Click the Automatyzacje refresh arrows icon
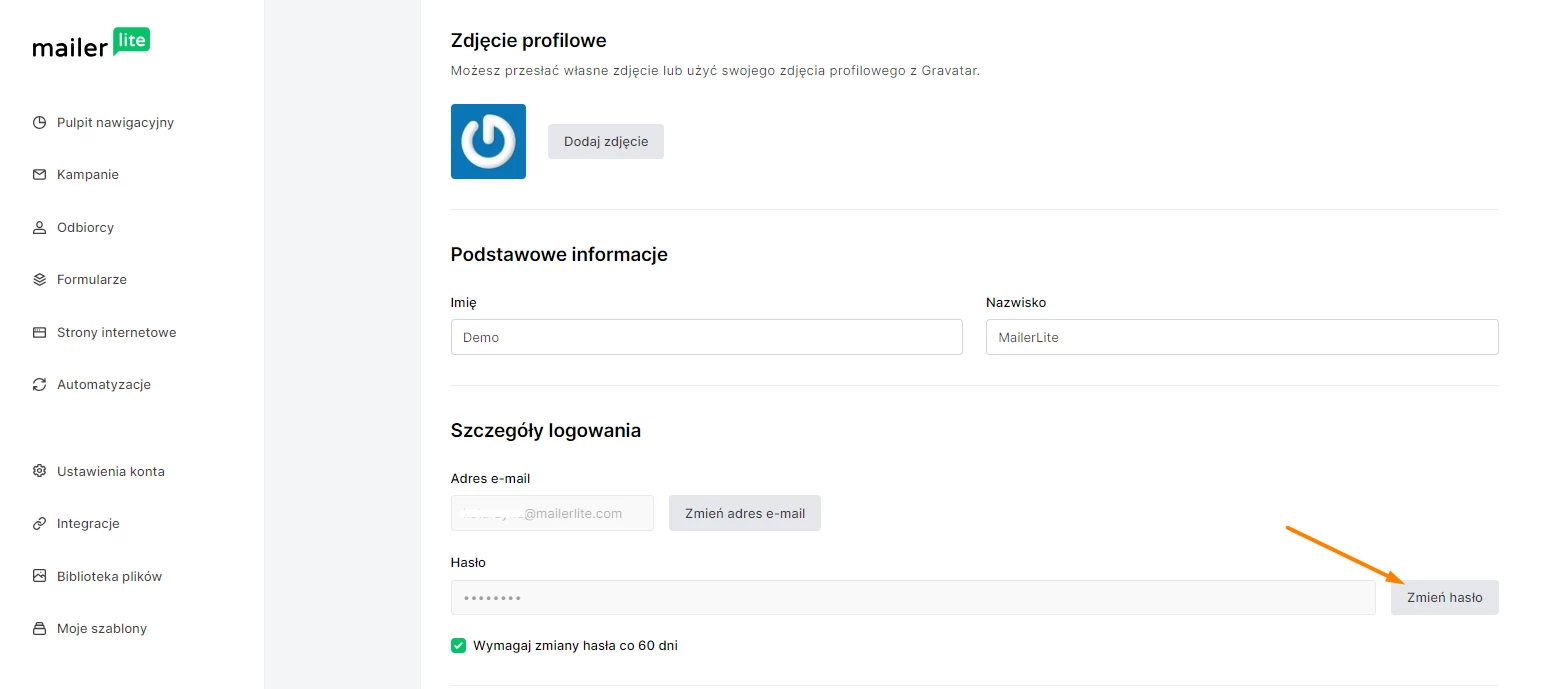The image size is (1541, 689). (40, 385)
